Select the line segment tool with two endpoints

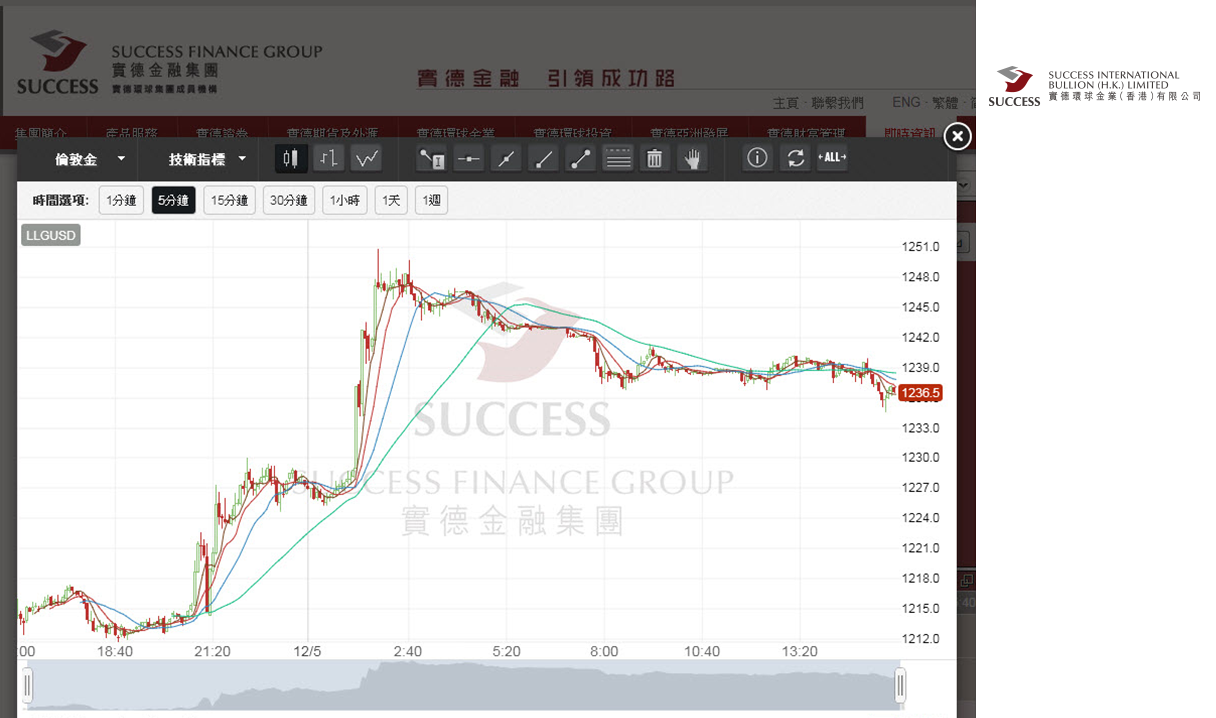pyautogui.click(x=581, y=158)
